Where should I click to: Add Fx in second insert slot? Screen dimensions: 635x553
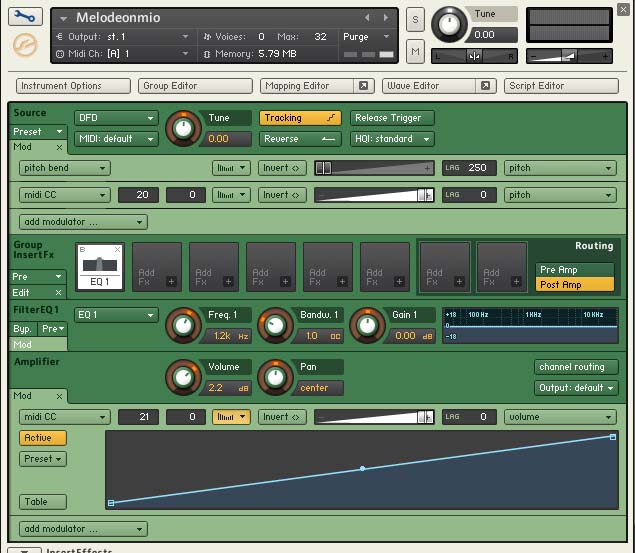pos(157,267)
